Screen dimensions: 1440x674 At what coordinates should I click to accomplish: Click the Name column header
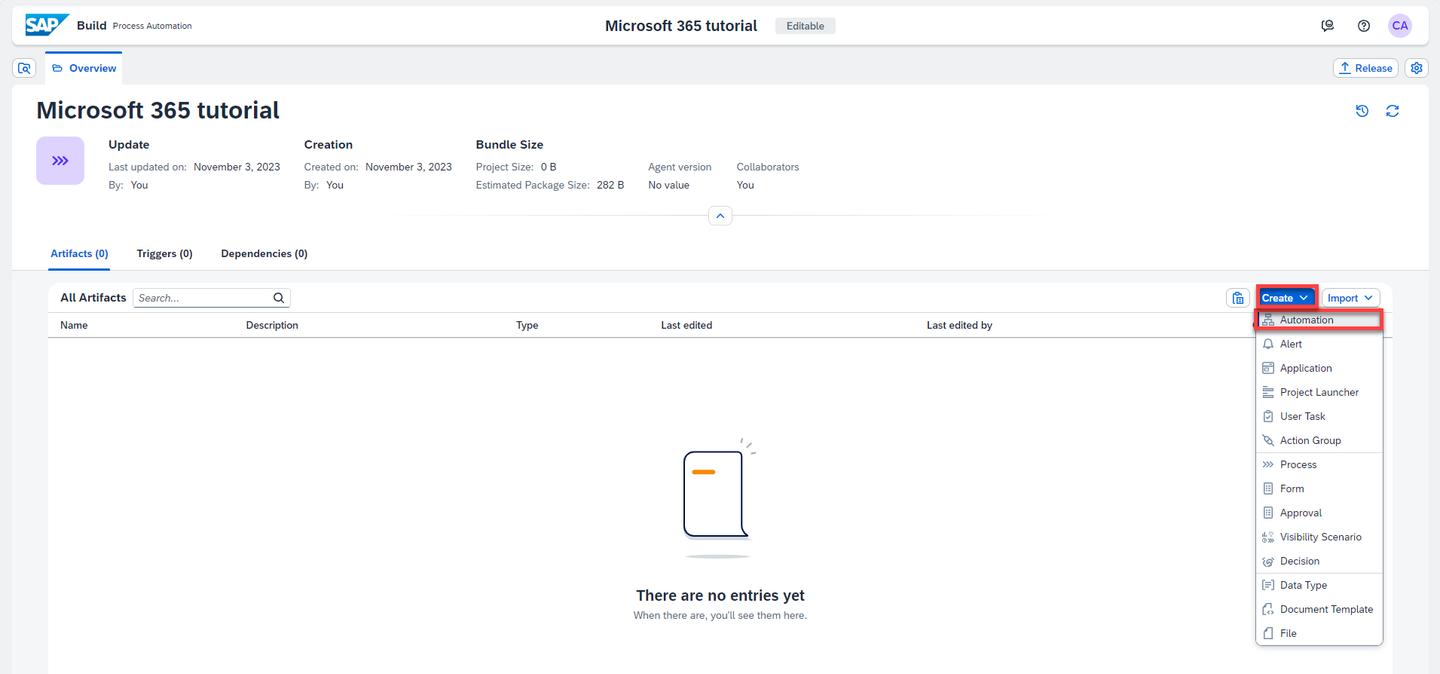pos(74,325)
